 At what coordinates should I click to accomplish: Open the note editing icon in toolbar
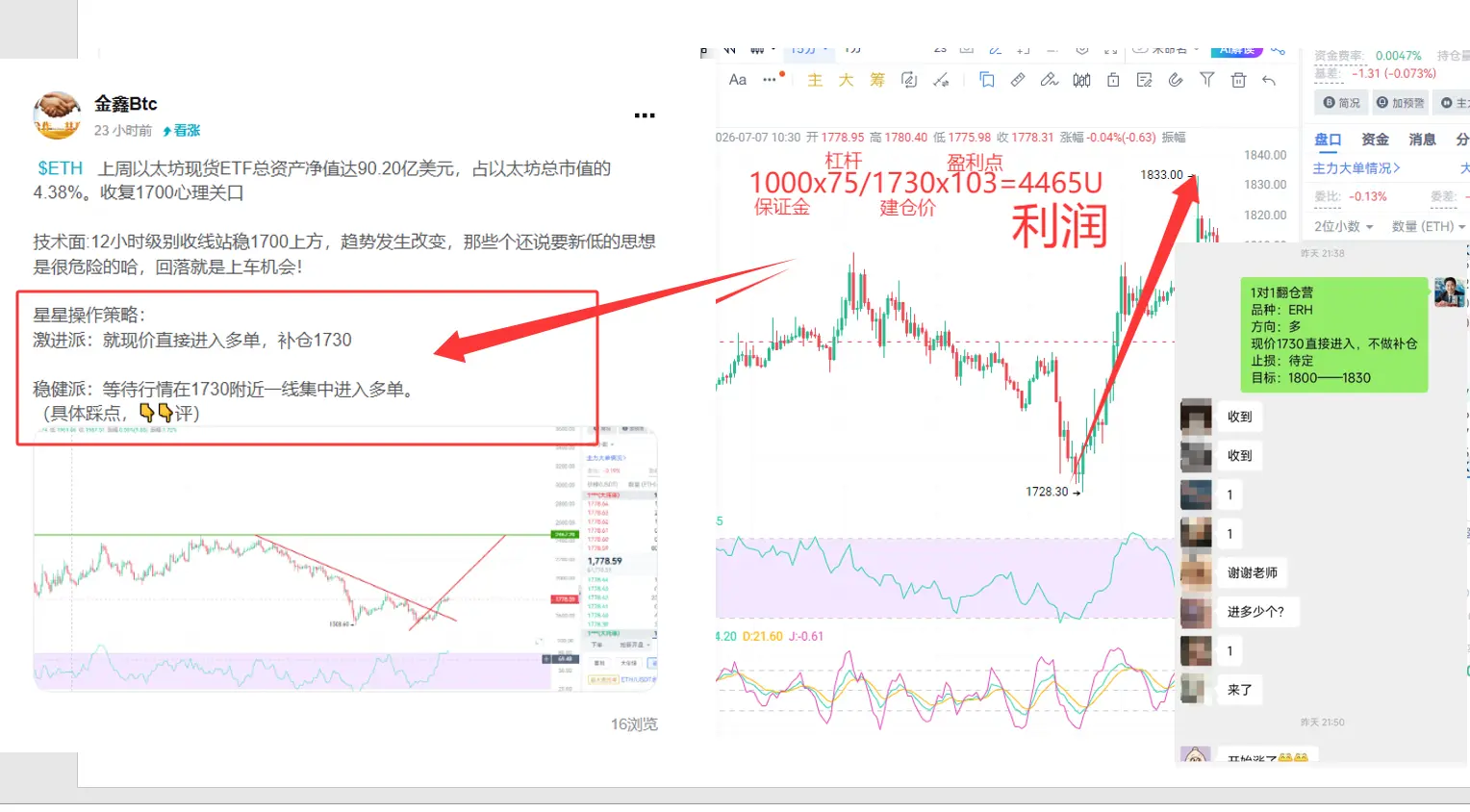(1144, 80)
